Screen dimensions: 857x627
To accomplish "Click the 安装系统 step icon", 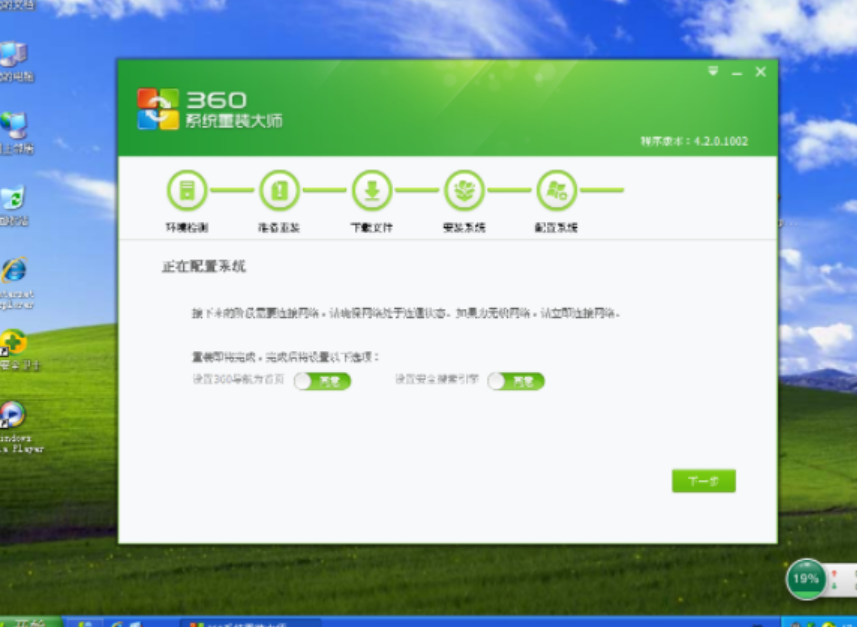I will coord(464,190).
